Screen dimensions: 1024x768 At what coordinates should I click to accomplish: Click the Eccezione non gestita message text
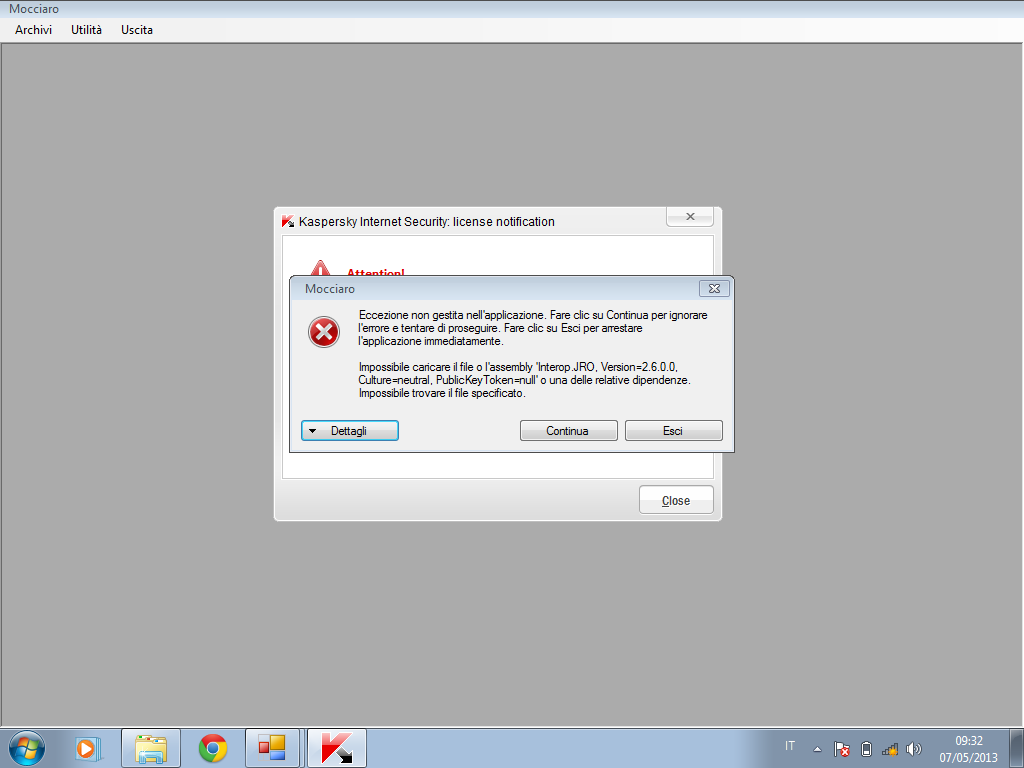click(533, 328)
